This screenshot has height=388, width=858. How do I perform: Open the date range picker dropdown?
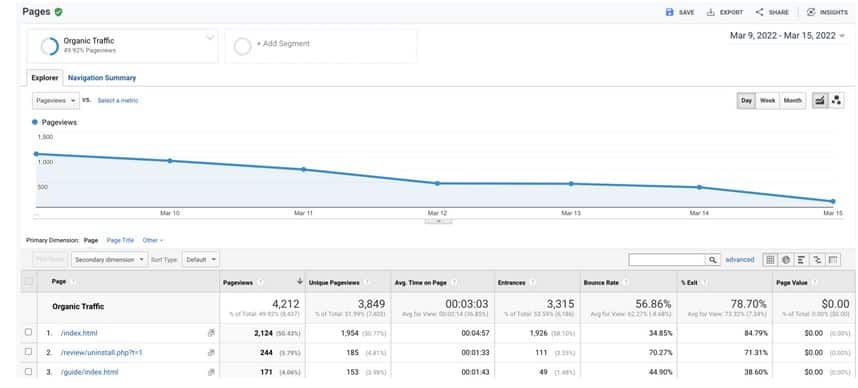(x=788, y=36)
